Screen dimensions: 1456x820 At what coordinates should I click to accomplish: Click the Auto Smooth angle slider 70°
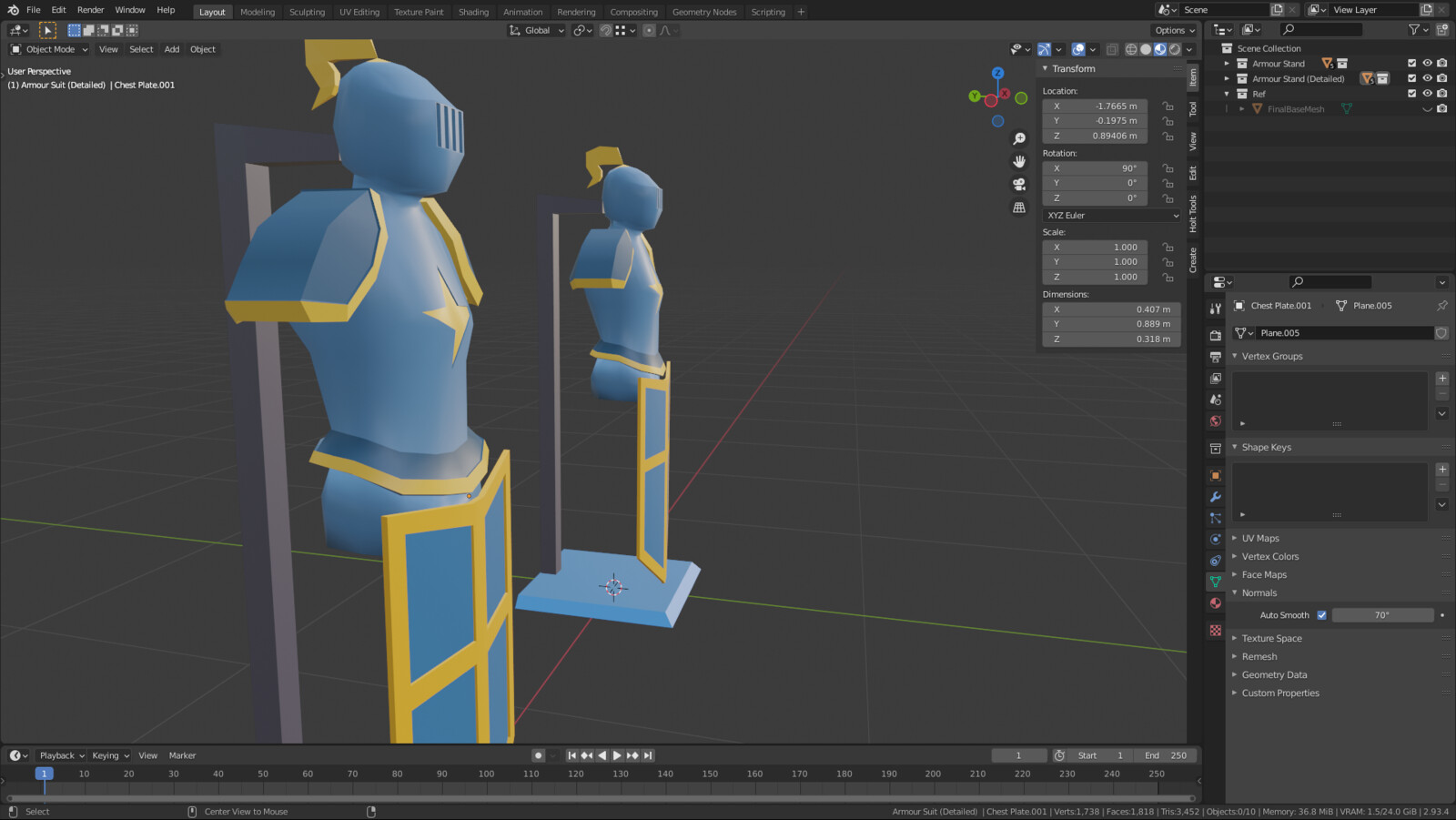click(x=1382, y=615)
